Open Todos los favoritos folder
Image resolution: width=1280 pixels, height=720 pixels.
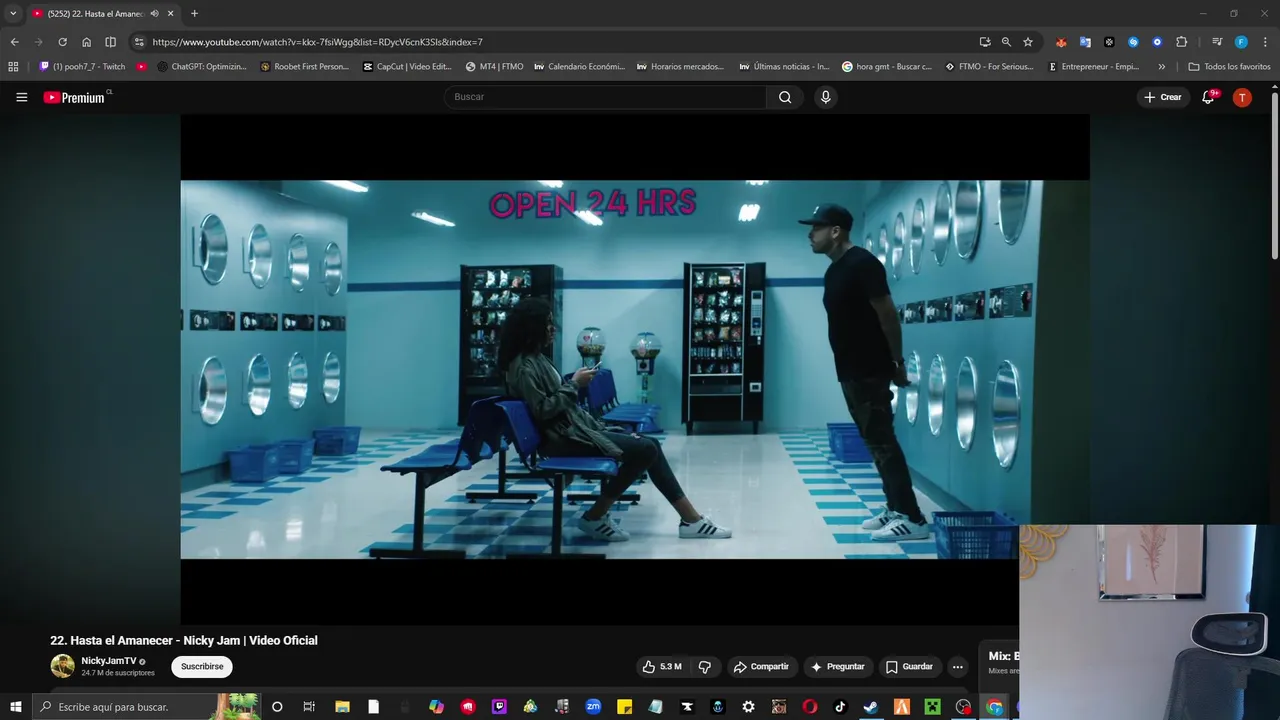coord(1229,67)
